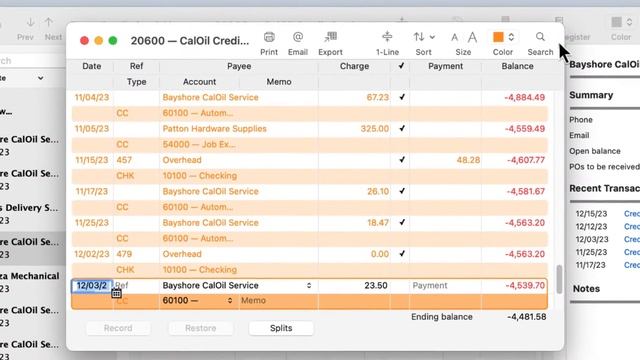Select za Mechanical item in background list
This screenshot has width=640, height=360.
tap(30, 282)
